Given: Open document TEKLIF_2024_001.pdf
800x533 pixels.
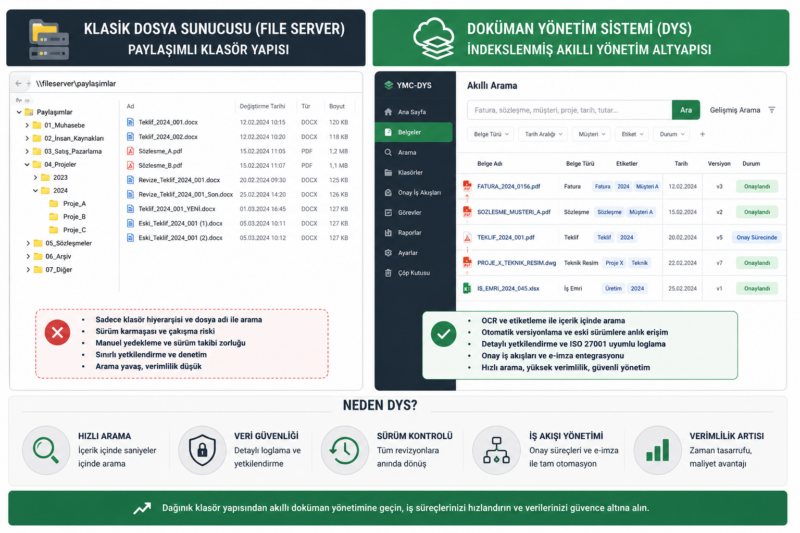Looking at the screenshot, I should [506, 237].
